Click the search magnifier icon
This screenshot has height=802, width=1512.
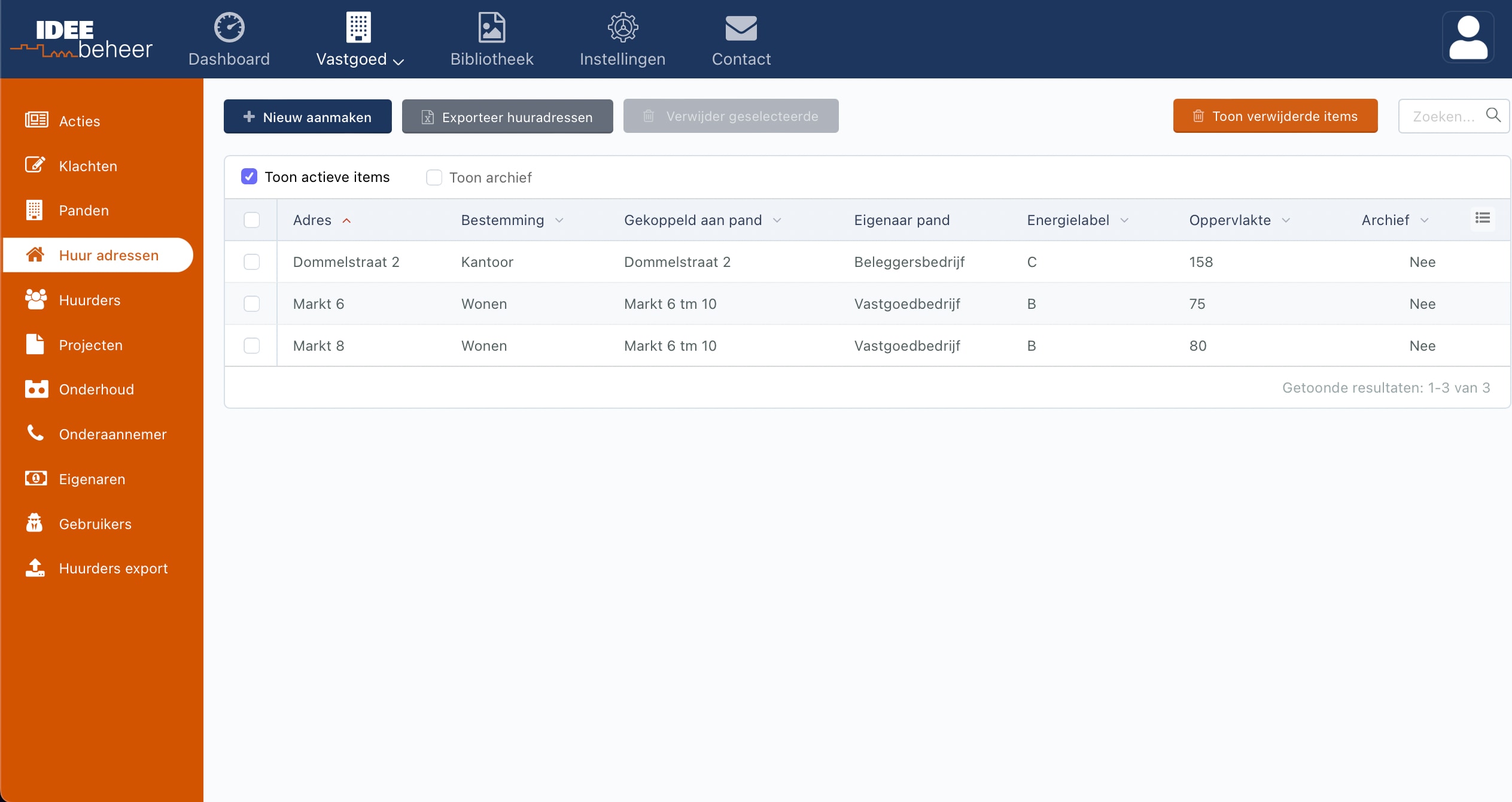tap(1493, 115)
